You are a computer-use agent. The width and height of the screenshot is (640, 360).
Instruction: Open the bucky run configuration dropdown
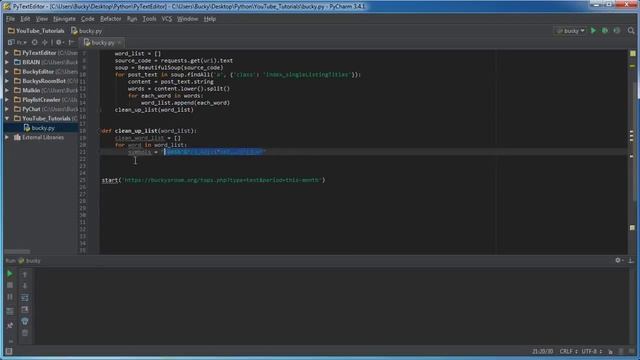pos(570,31)
